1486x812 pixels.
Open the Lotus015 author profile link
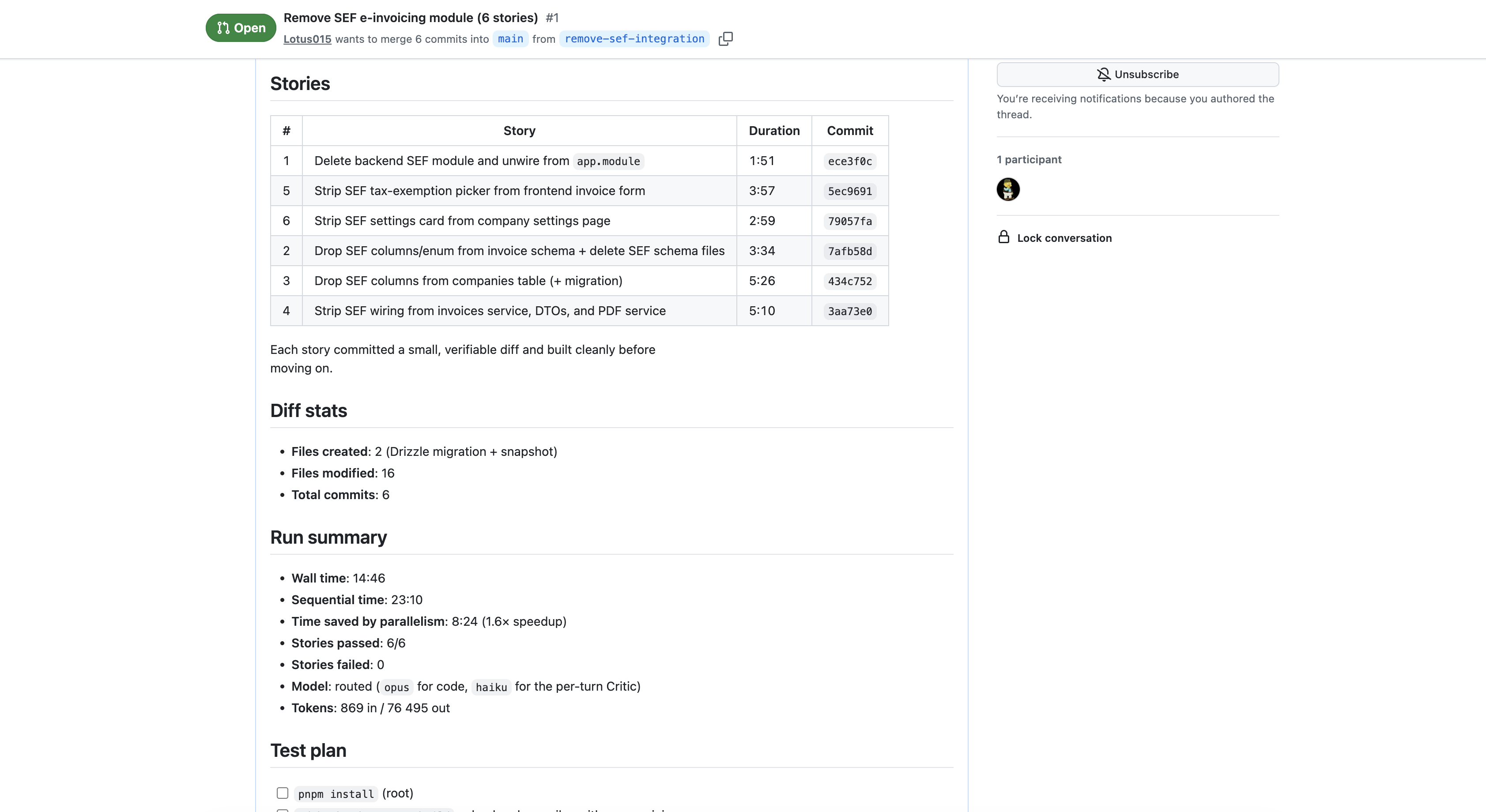pyautogui.click(x=307, y=39)
